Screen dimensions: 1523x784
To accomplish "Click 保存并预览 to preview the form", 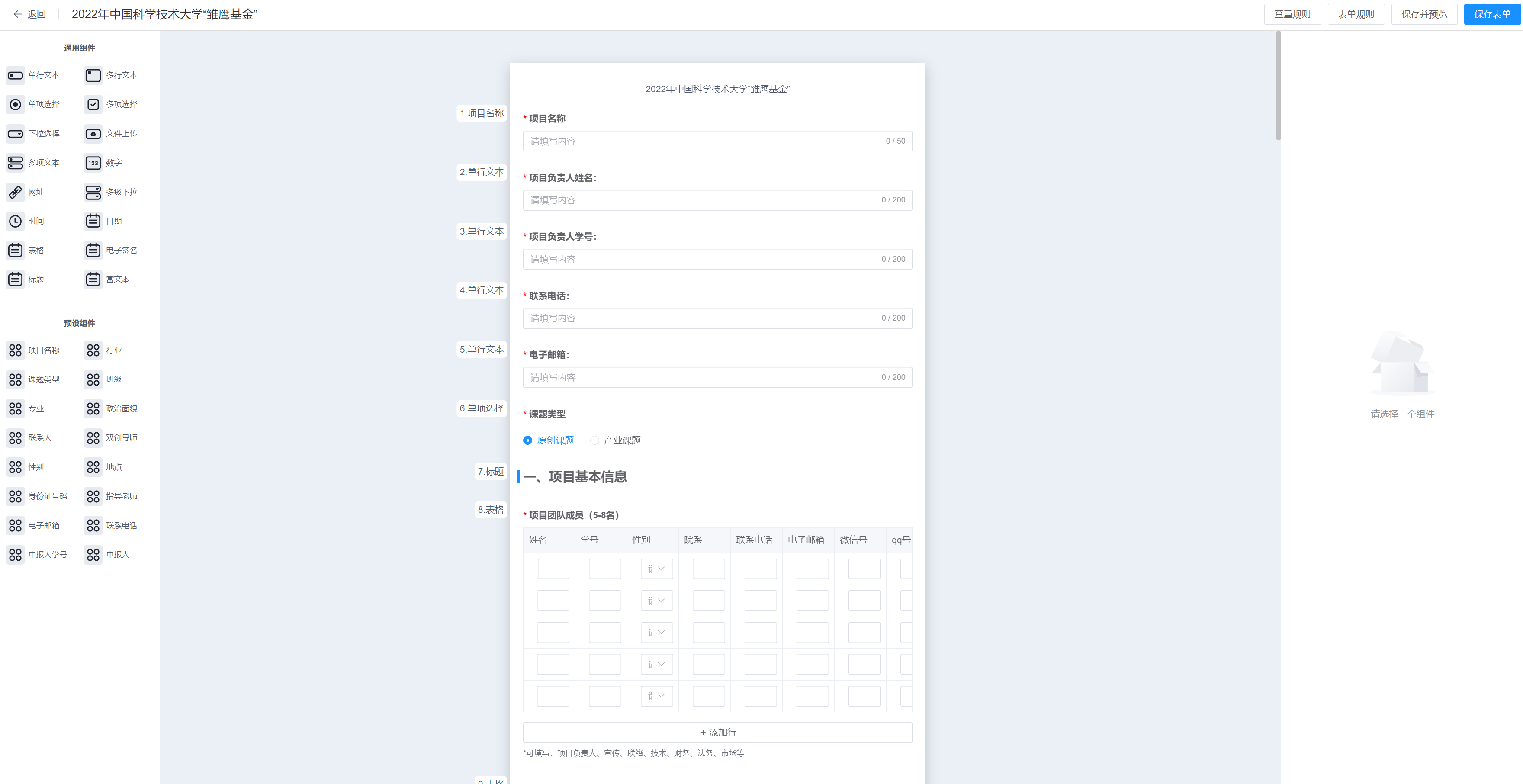I will point(1424,14).
